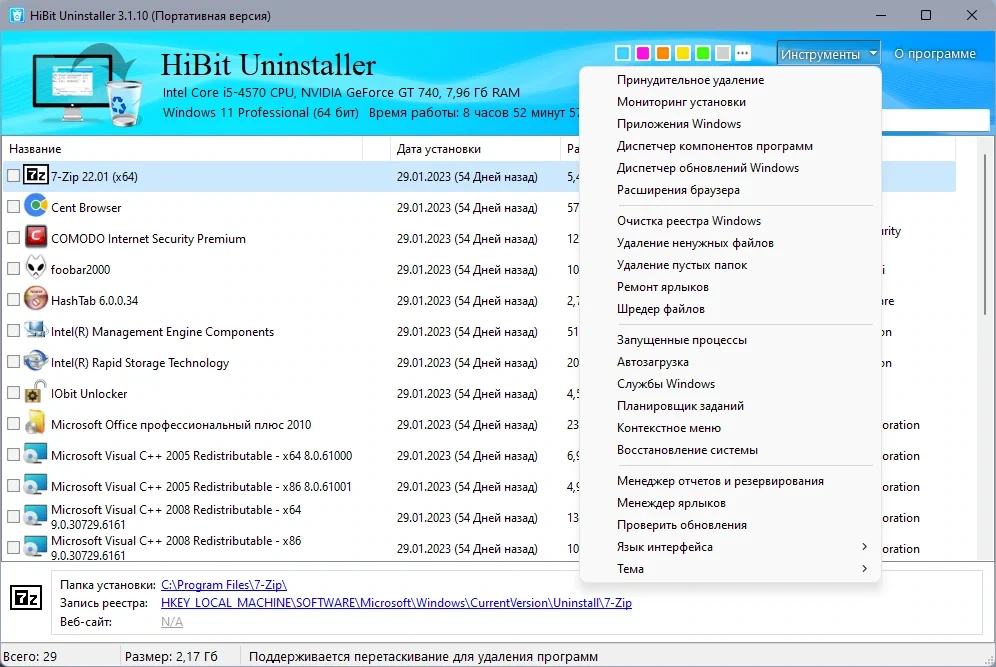The height and width of the screenshot is (667, 996).
Task: Select Расширения браузера menu entry
Action: [678, 190]
